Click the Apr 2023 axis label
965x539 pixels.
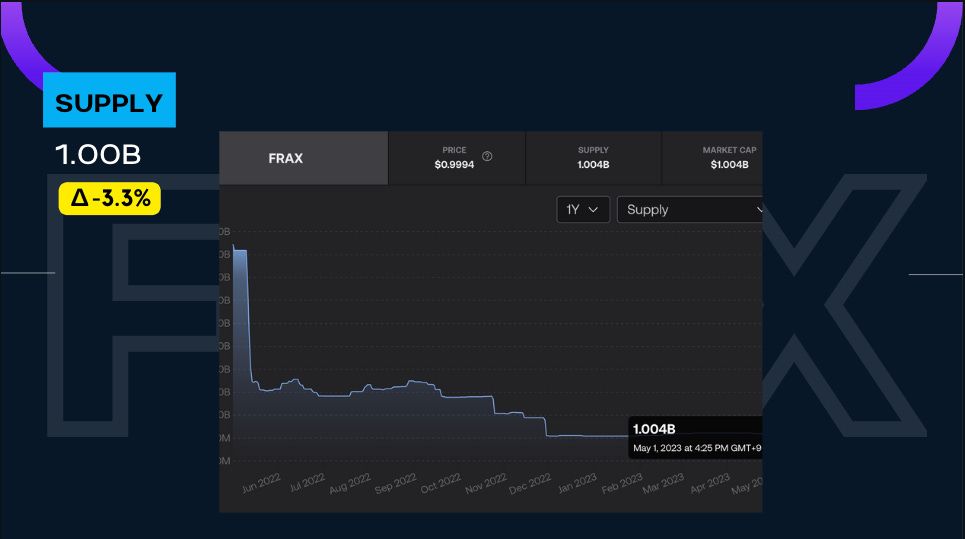(711, 485)
